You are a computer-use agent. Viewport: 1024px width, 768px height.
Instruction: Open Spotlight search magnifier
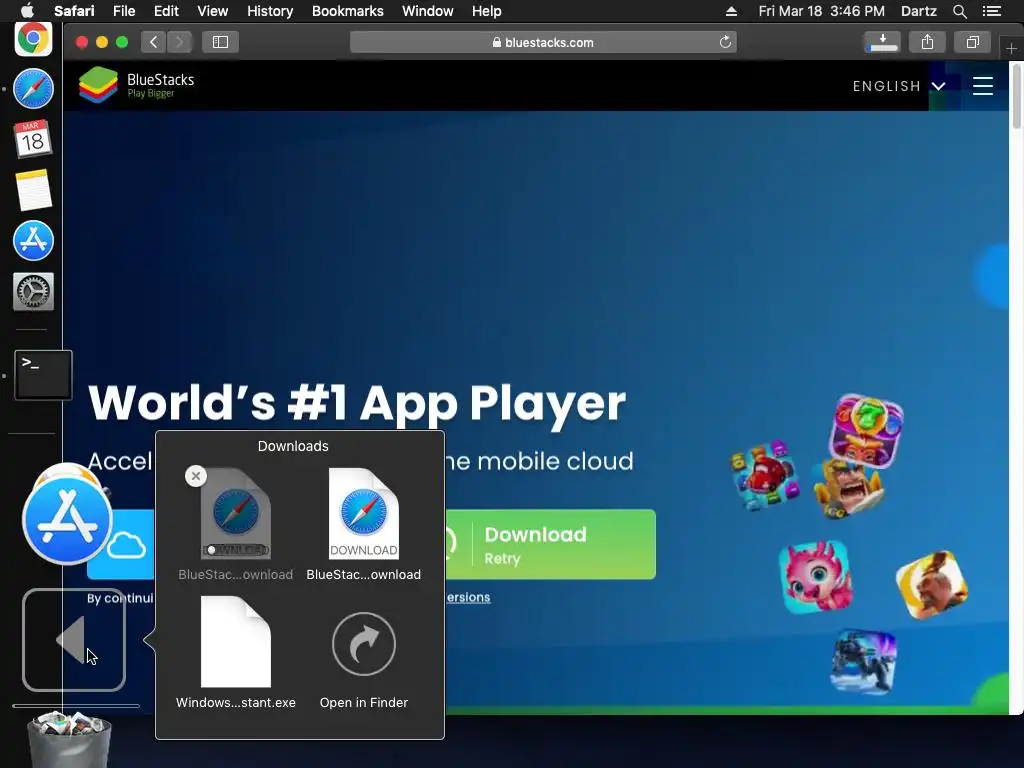pyautogui.click(x=959, y=11)
